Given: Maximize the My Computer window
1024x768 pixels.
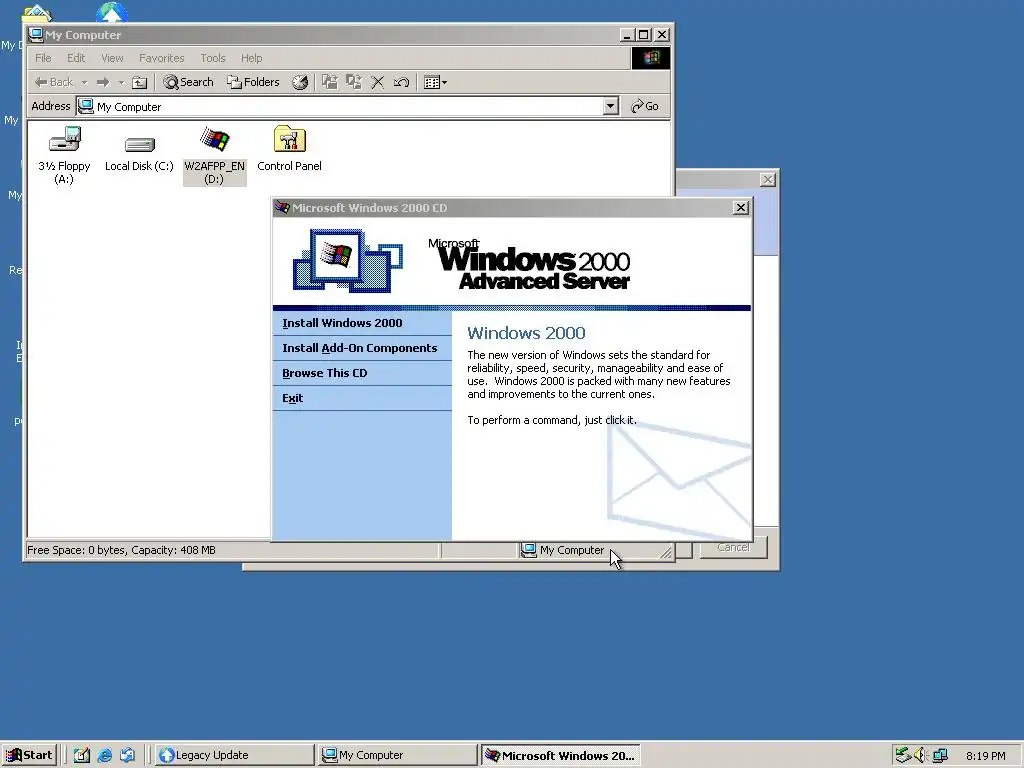Looking at the screenshot, I should (x=643, y=35).
